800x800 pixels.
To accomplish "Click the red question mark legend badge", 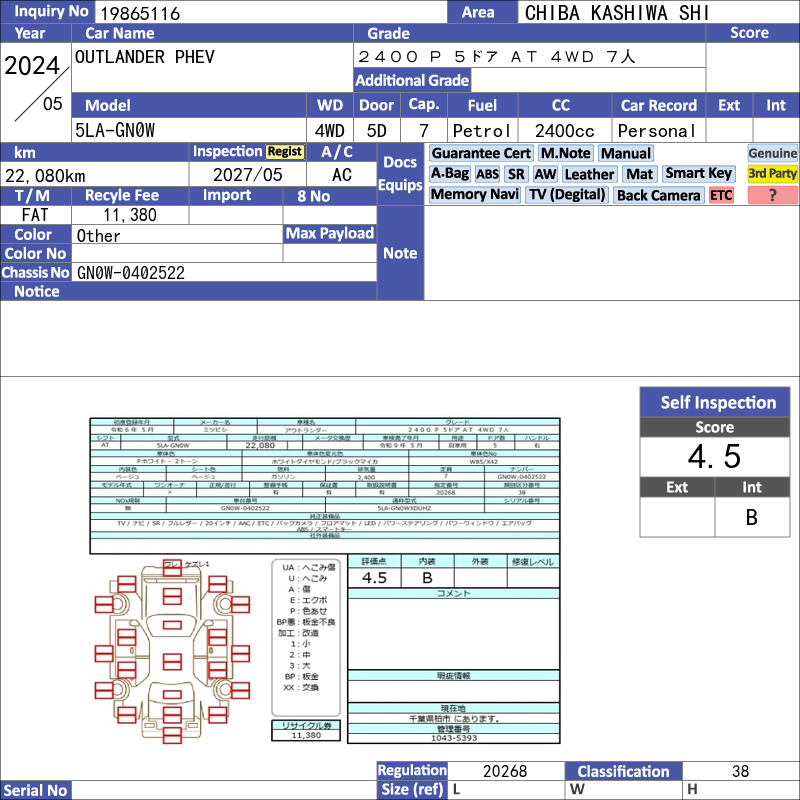I will (x=772, y=195).
